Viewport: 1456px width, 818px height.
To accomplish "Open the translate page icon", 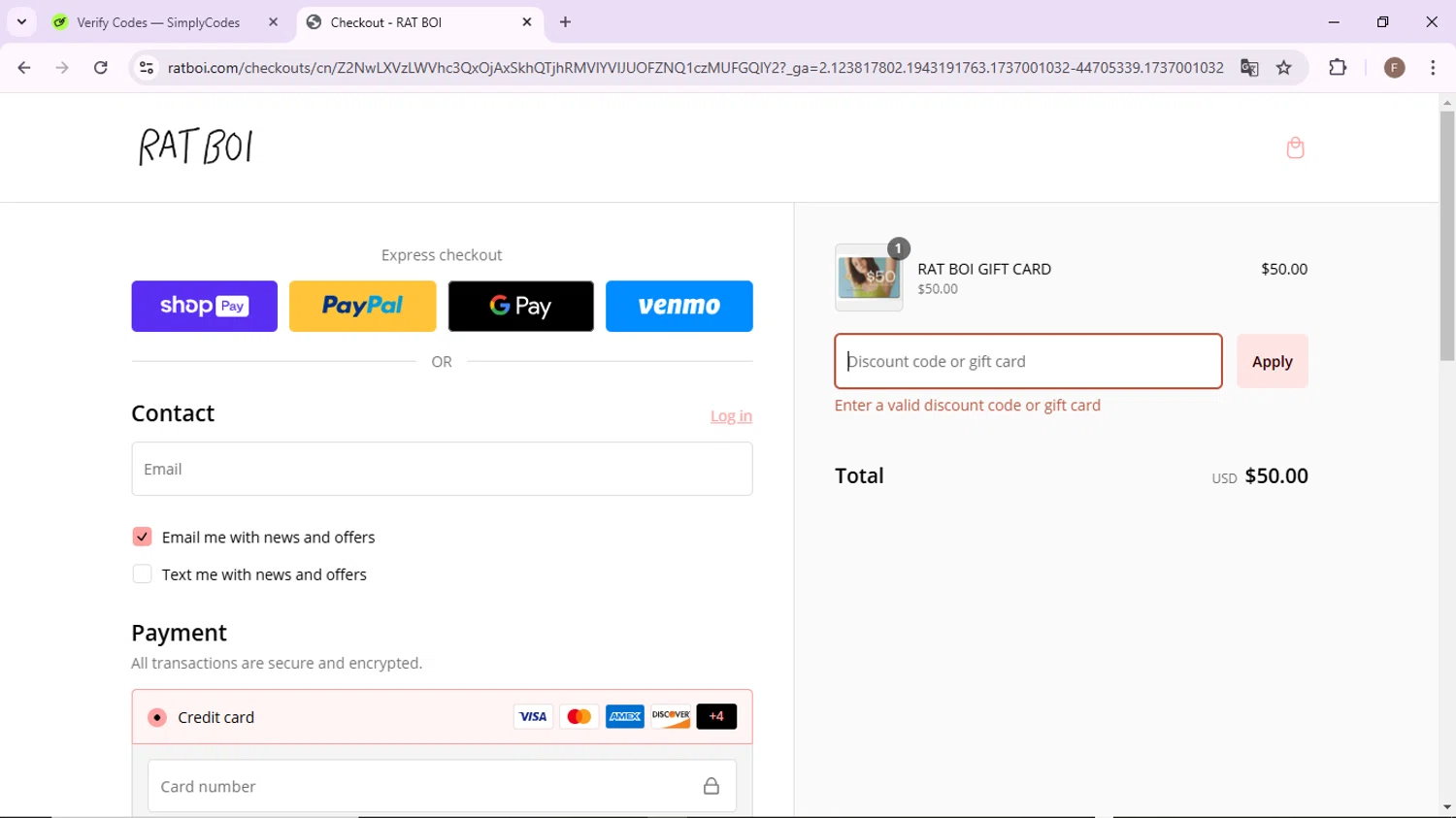I will 1249,68.
